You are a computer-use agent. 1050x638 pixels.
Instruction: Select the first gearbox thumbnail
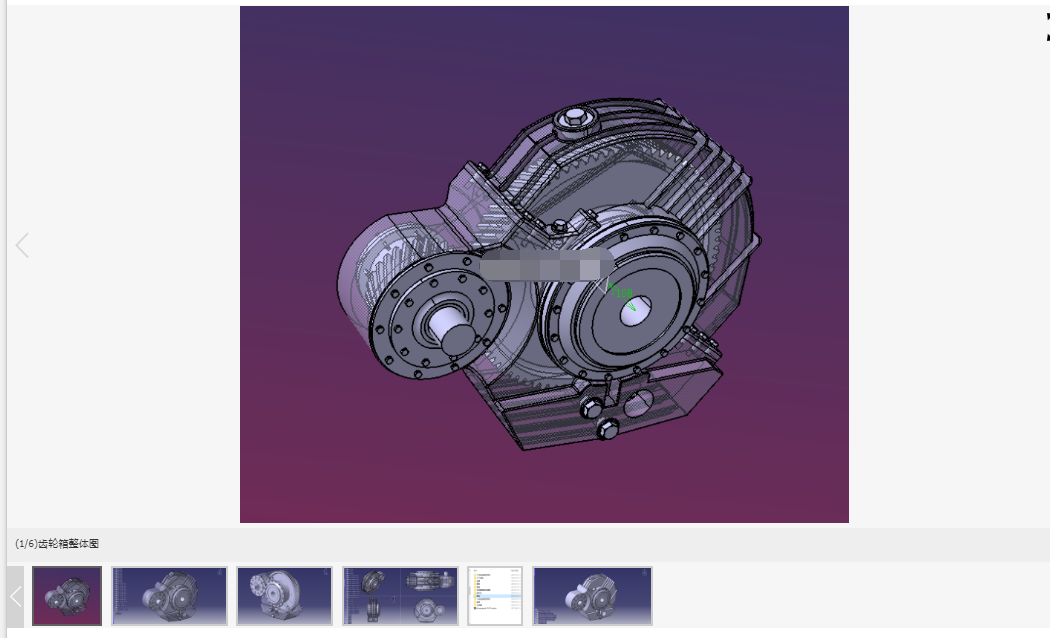click(x=66, y=595)
